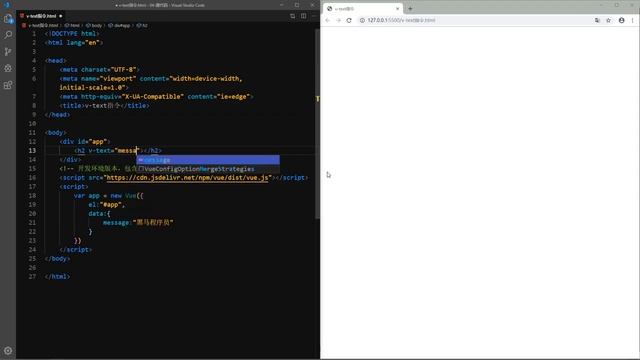This screenshot has height=360, width=640.
Task: Click the div id="app" line
Action: (x=85, y=142)
